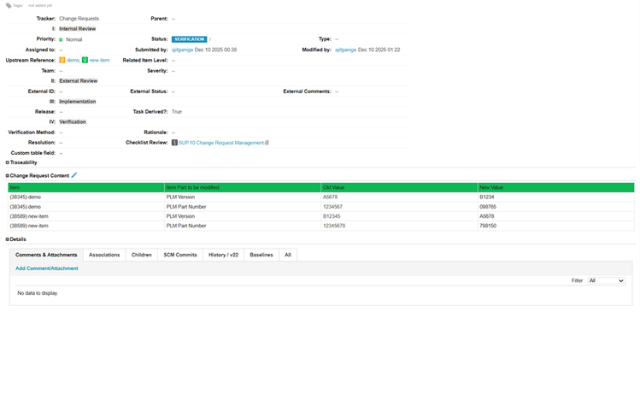The image size is (640, 400).
Task: Click PLM Version in the demo row
Action: click(x=180, y=197)
